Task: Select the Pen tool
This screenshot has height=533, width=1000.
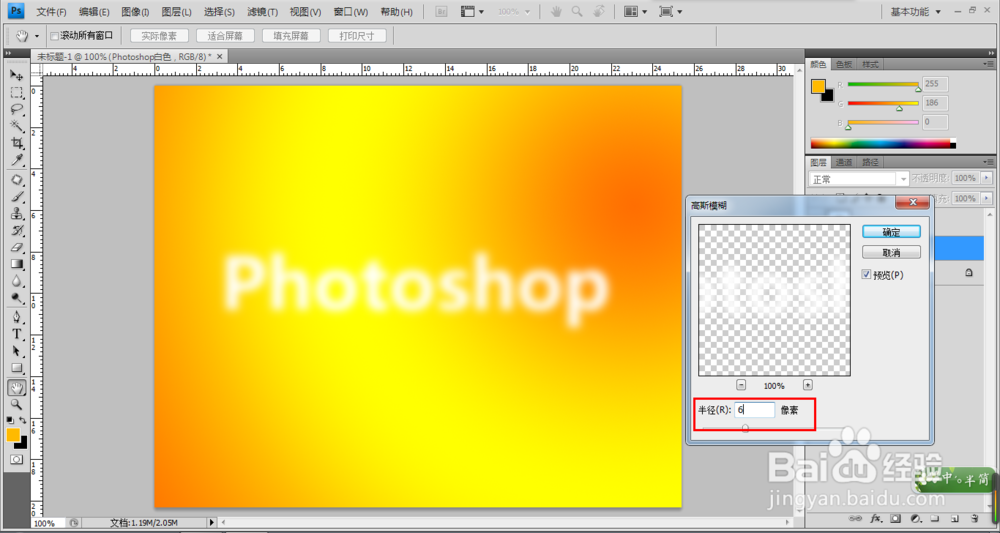Action: pos(17,318)
